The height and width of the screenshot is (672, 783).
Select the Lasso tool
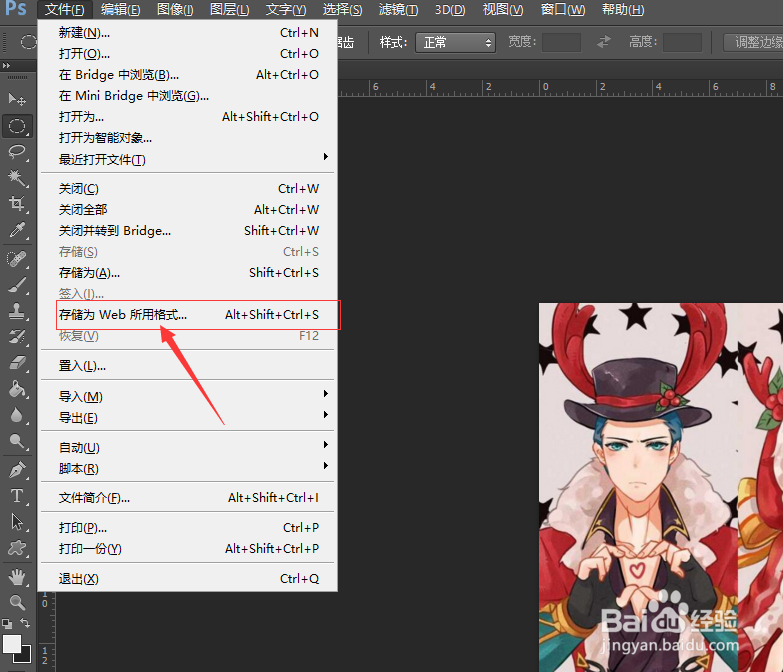(x=17, y=151)
